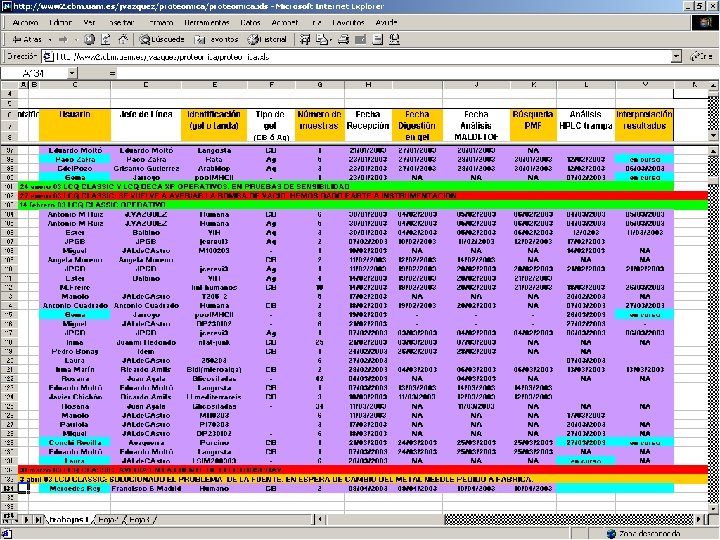Expand the Atrás history dropdown arrow

pyautogui.click(x=49, y=39)
